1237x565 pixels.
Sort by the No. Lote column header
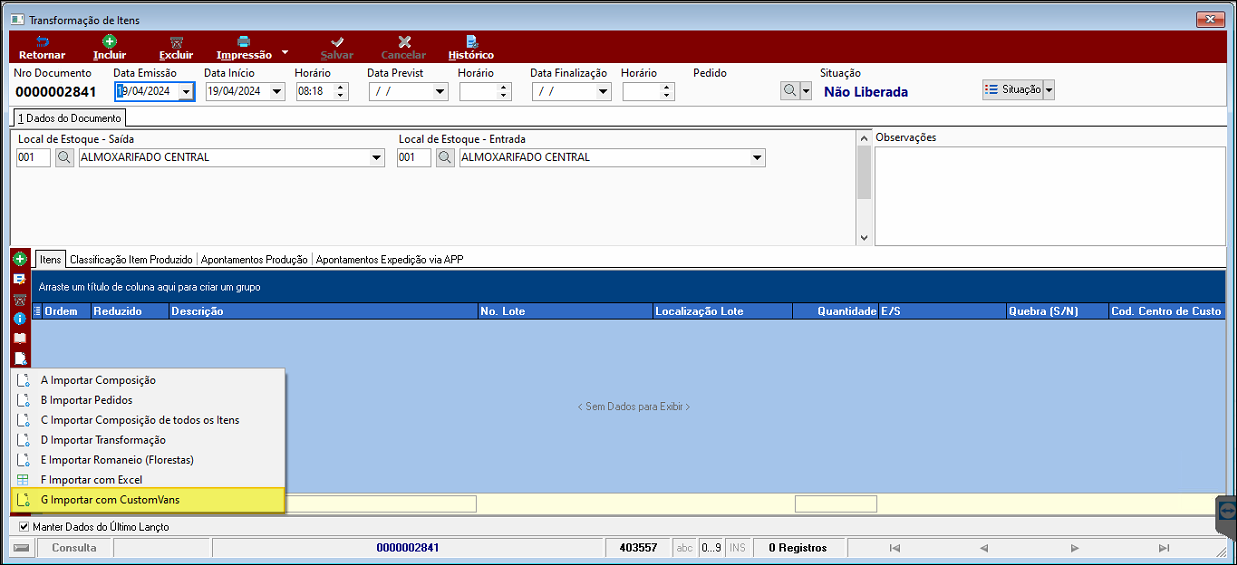[565, 311]
